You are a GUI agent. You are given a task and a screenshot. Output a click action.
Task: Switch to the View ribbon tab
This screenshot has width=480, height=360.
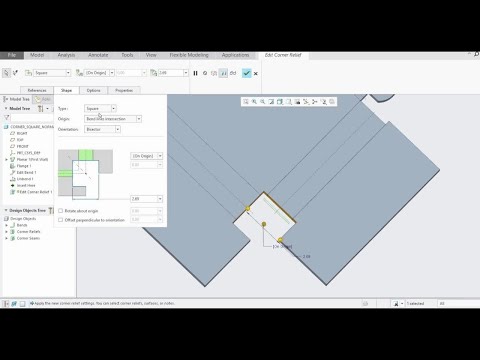pyautogui.click(x=151, y=55)
